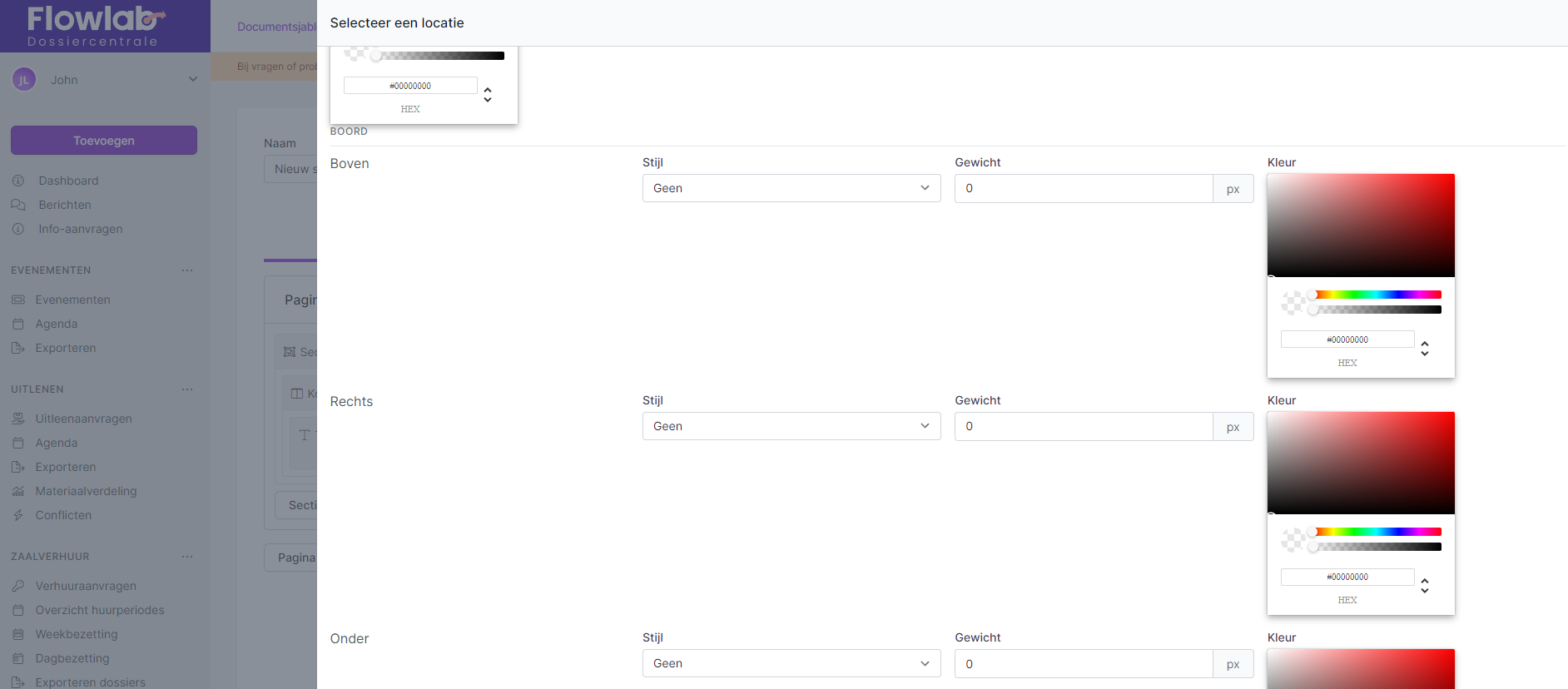The width and height of the screenshot is (1568, 689).
Task: Toggle color format of Boven HEX field
Action: pyautogui.click(x=1425, y=348)
